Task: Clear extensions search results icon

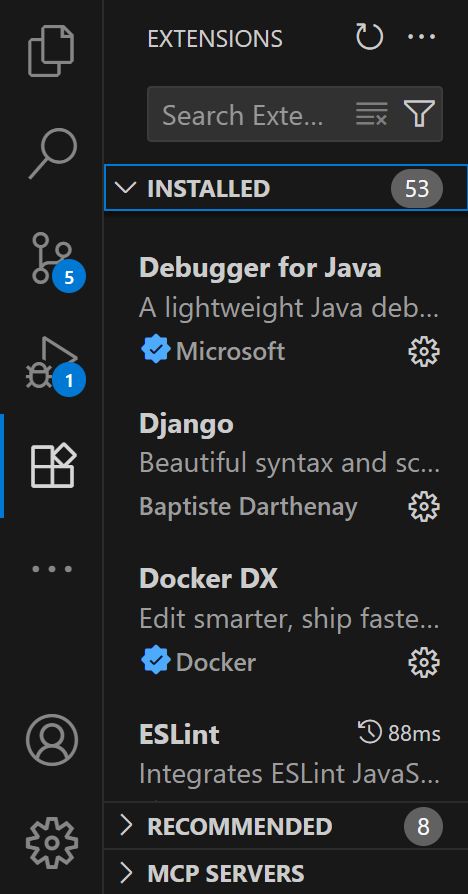Action: [x=372, y=113]
